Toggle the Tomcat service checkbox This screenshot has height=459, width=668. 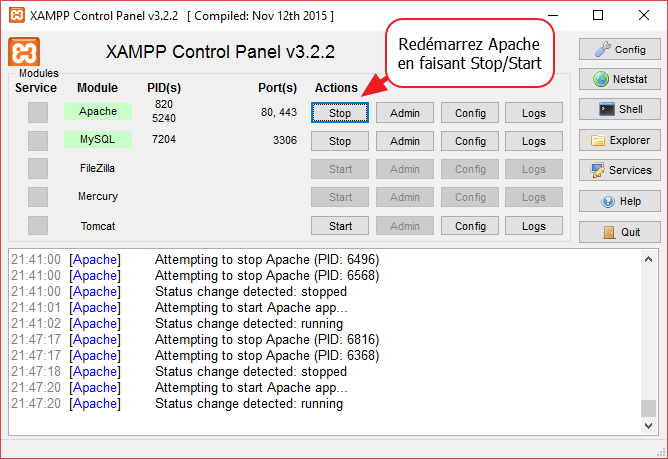38,225
